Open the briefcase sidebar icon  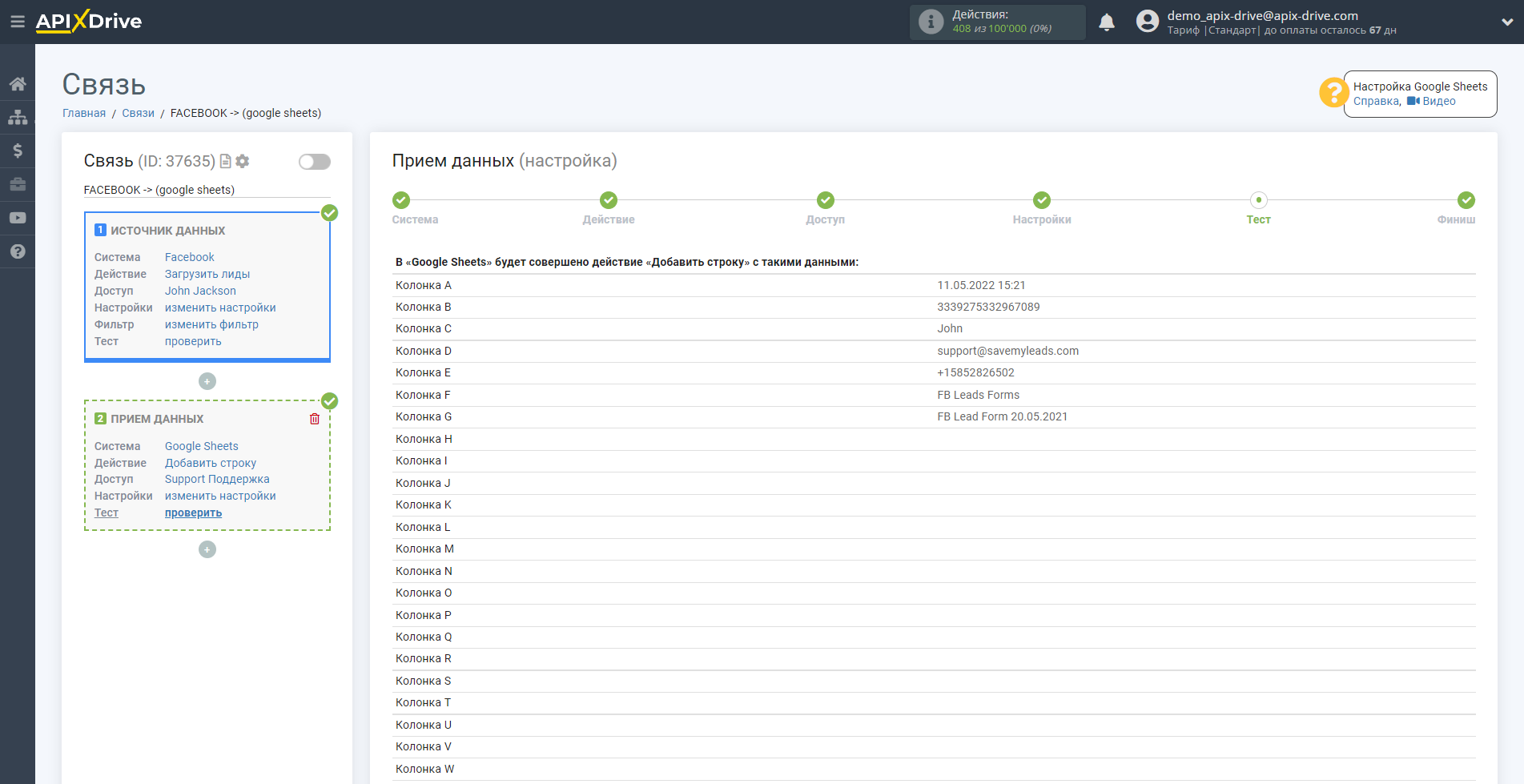(18, 184)
